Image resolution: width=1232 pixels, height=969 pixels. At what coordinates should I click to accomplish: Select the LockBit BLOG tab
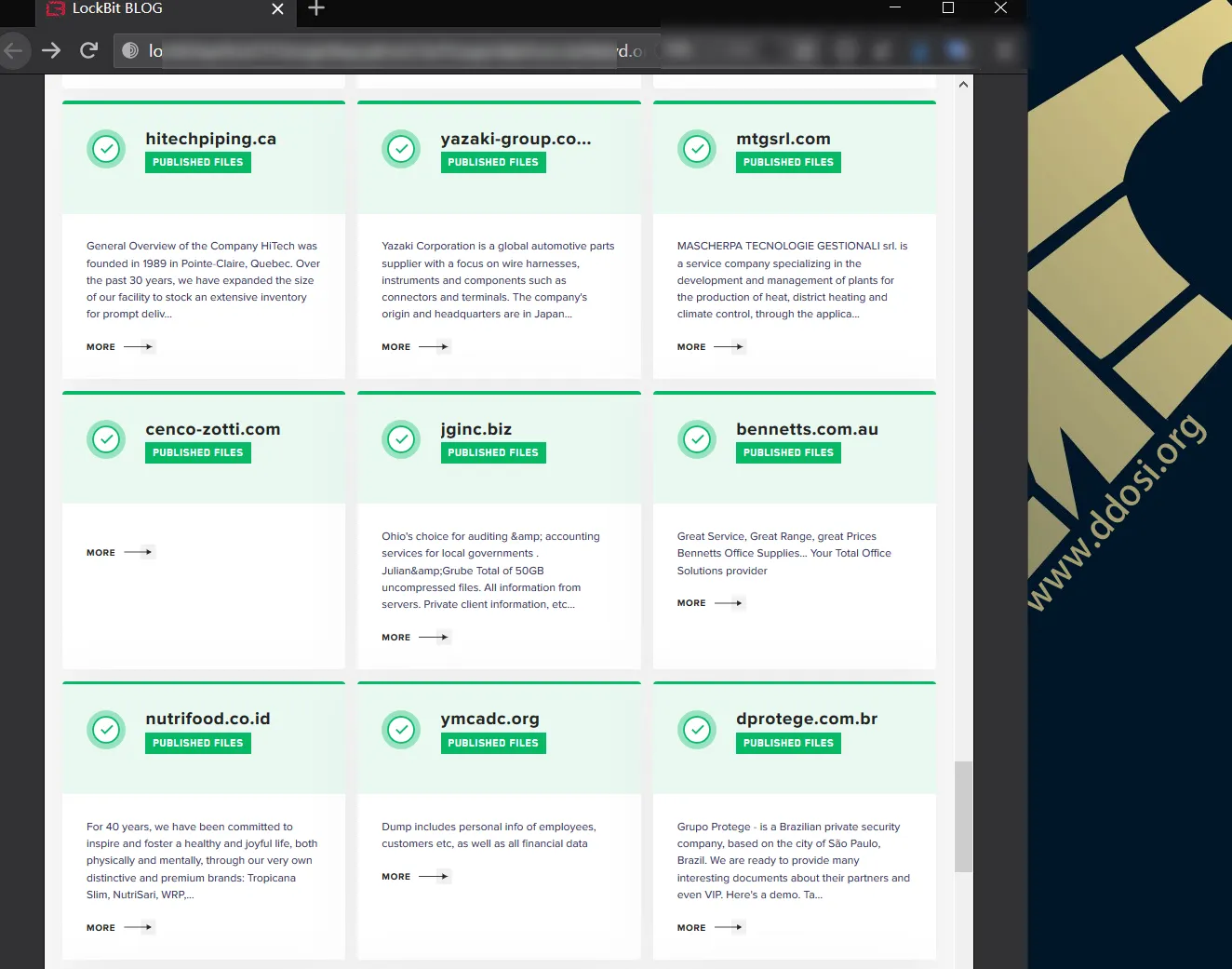[165, 9]
